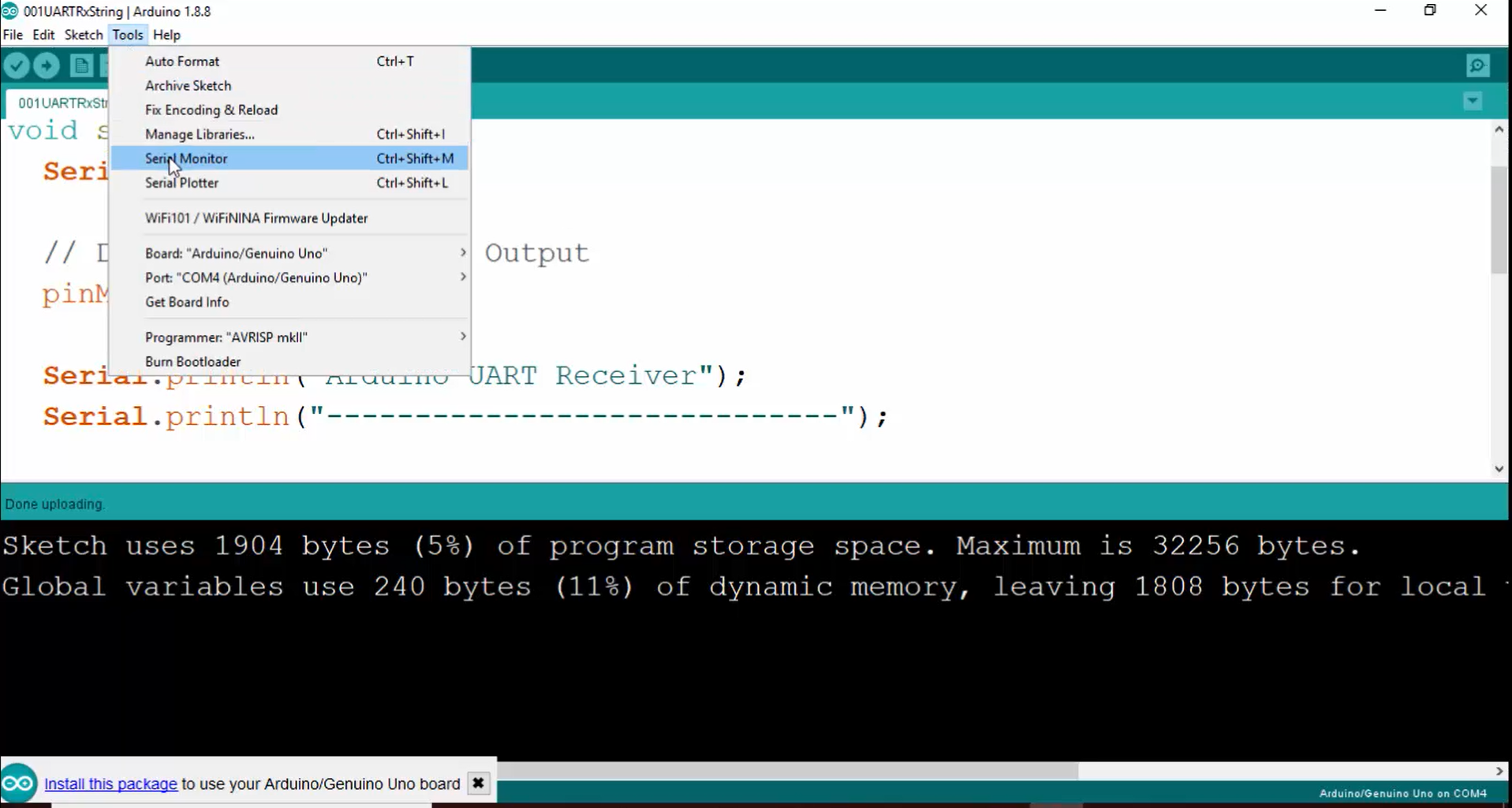The height and width of the screenshot is (808, 1512).
Task: Expand Programmer "AVRISP mkII" submenu
Action: point(289,337)
